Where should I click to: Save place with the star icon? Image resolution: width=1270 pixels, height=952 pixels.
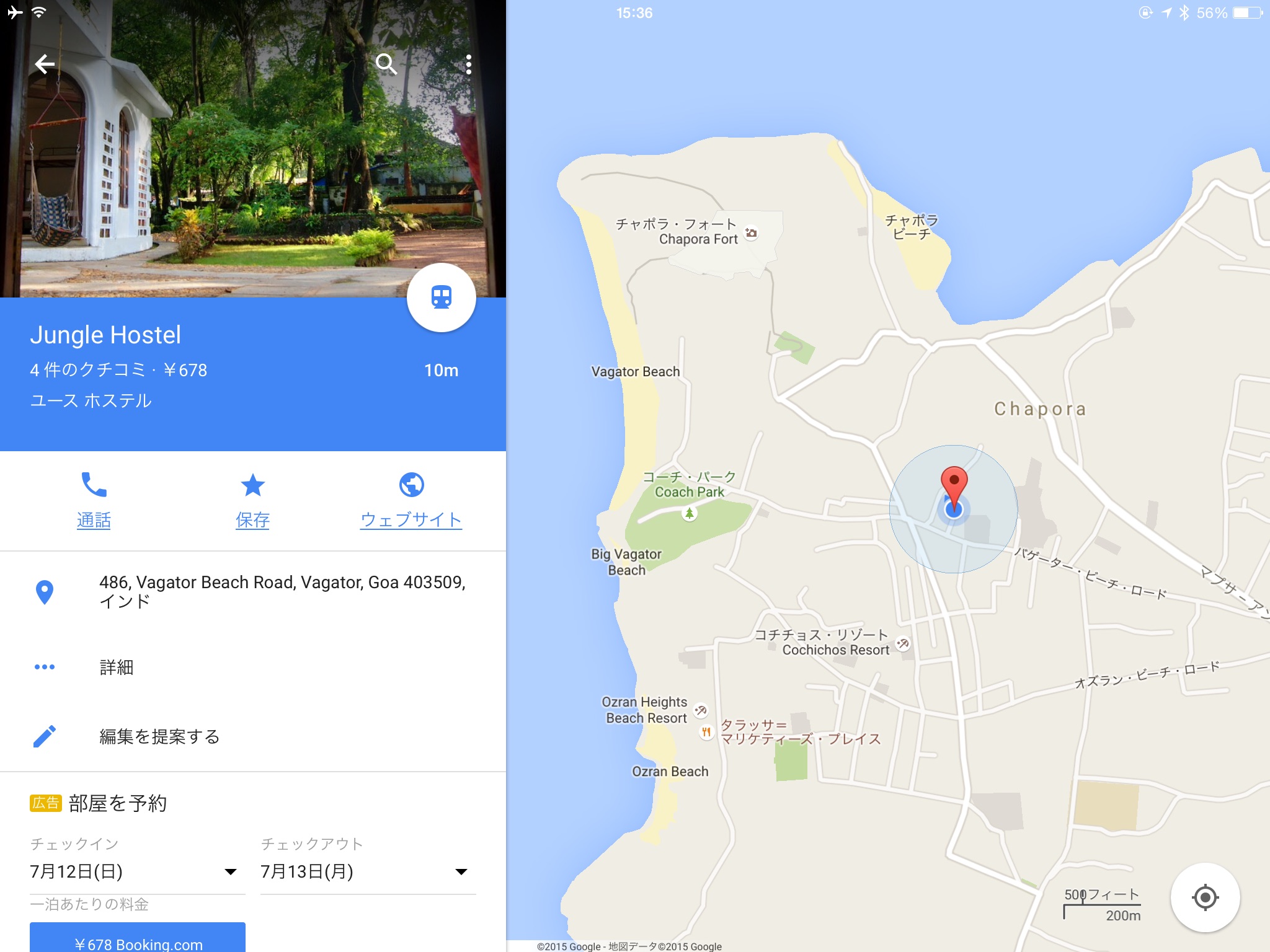click(253, 485)
